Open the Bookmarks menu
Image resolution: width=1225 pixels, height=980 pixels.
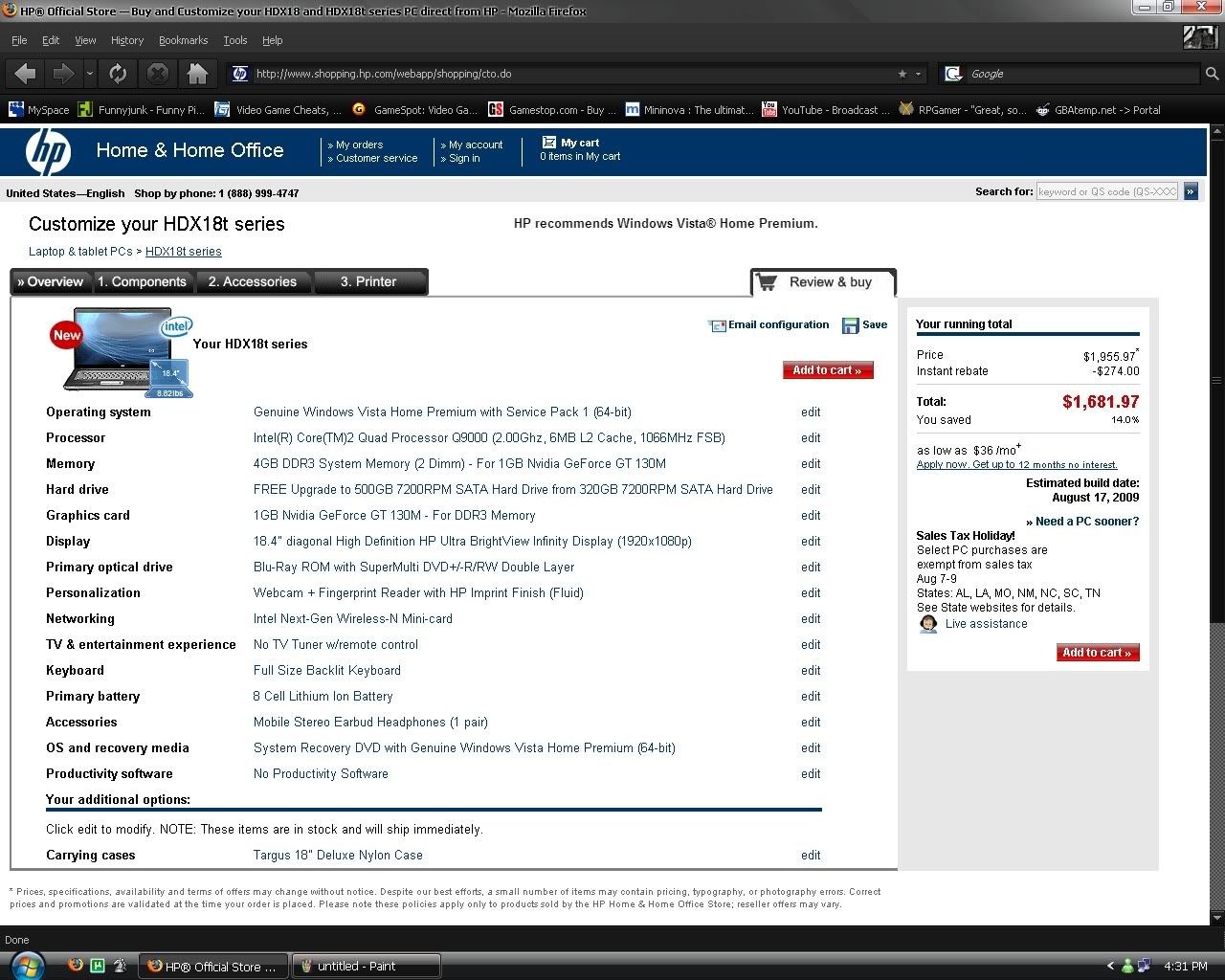(183, 40)
